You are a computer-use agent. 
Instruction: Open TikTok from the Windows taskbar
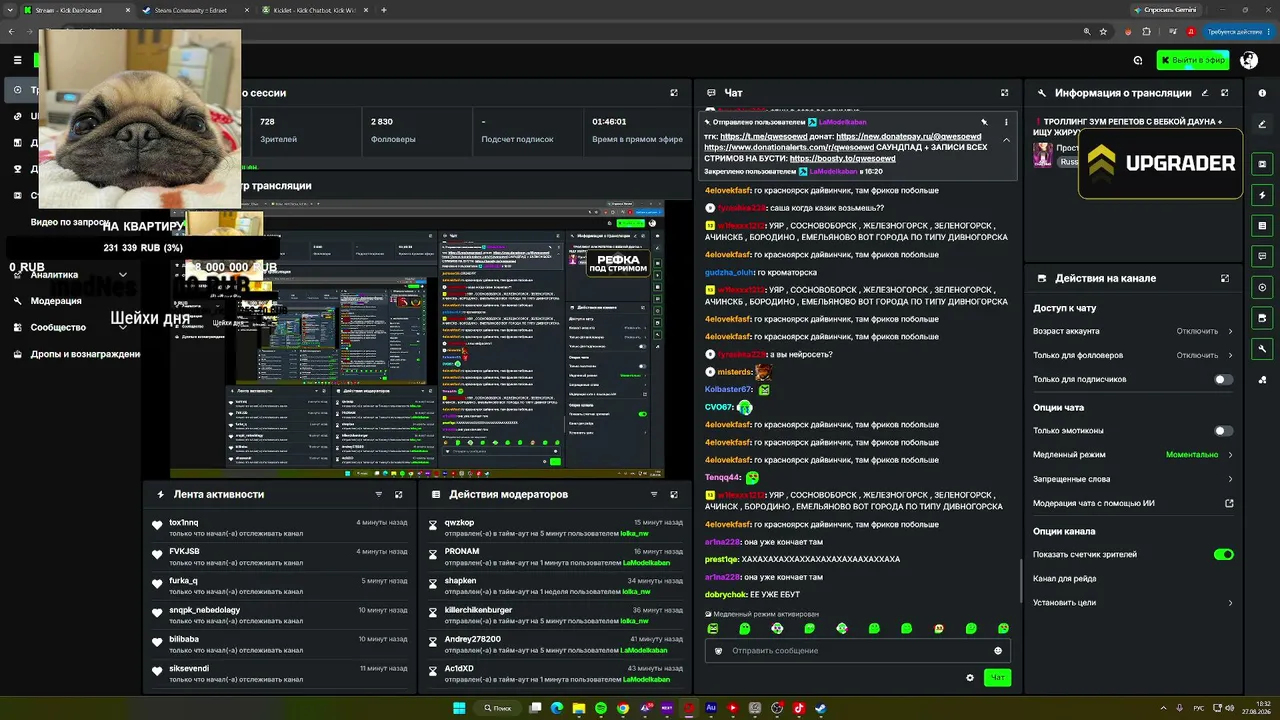pyautogui.click(x=799, y=708)
